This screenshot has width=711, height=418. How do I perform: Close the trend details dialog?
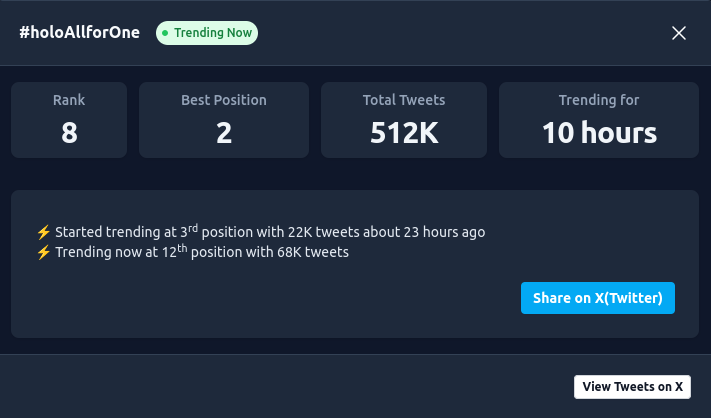[x=679, y=33]
